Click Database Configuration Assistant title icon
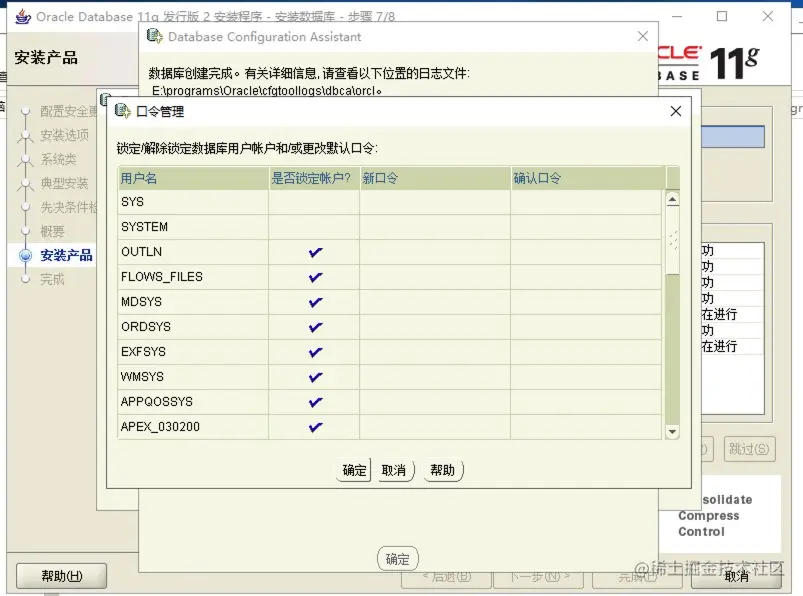Image resolution: width=803 pixels, height=596 pixels. click(155, 36)
